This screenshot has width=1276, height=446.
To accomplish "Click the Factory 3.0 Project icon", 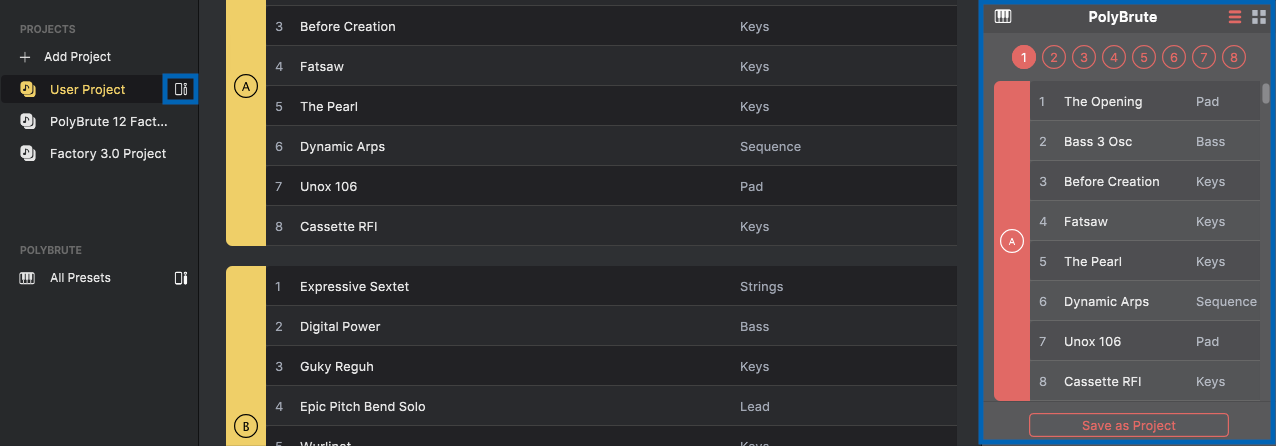I will [x=28, y=153].
